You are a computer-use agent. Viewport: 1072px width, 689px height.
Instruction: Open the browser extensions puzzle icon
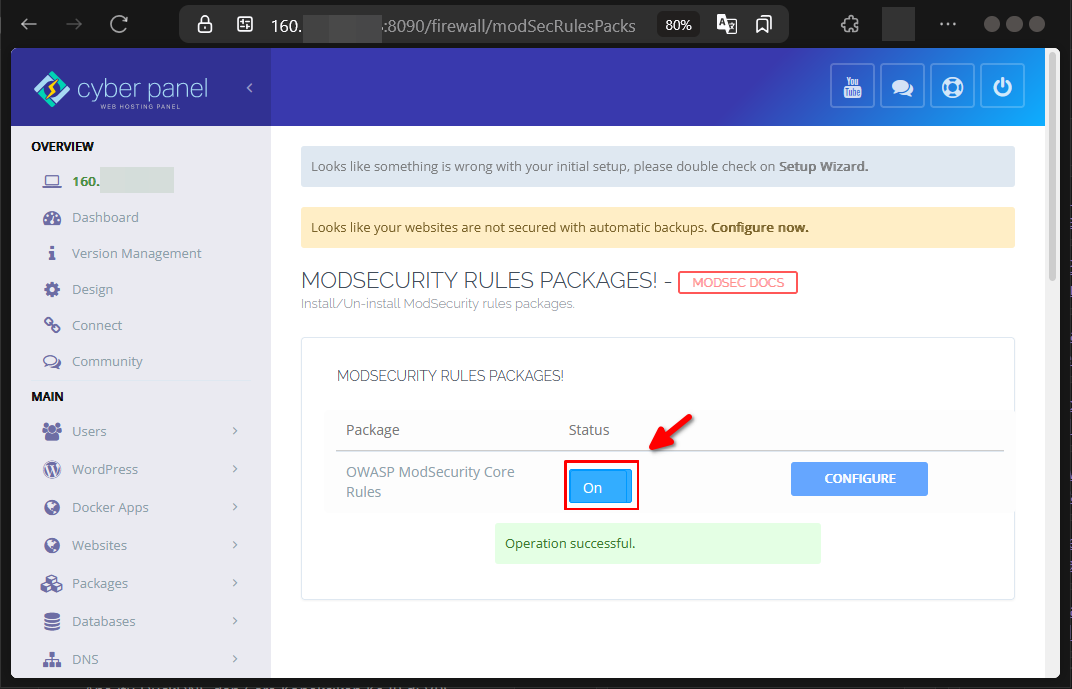pyautogui.click(x=850, y=25)
